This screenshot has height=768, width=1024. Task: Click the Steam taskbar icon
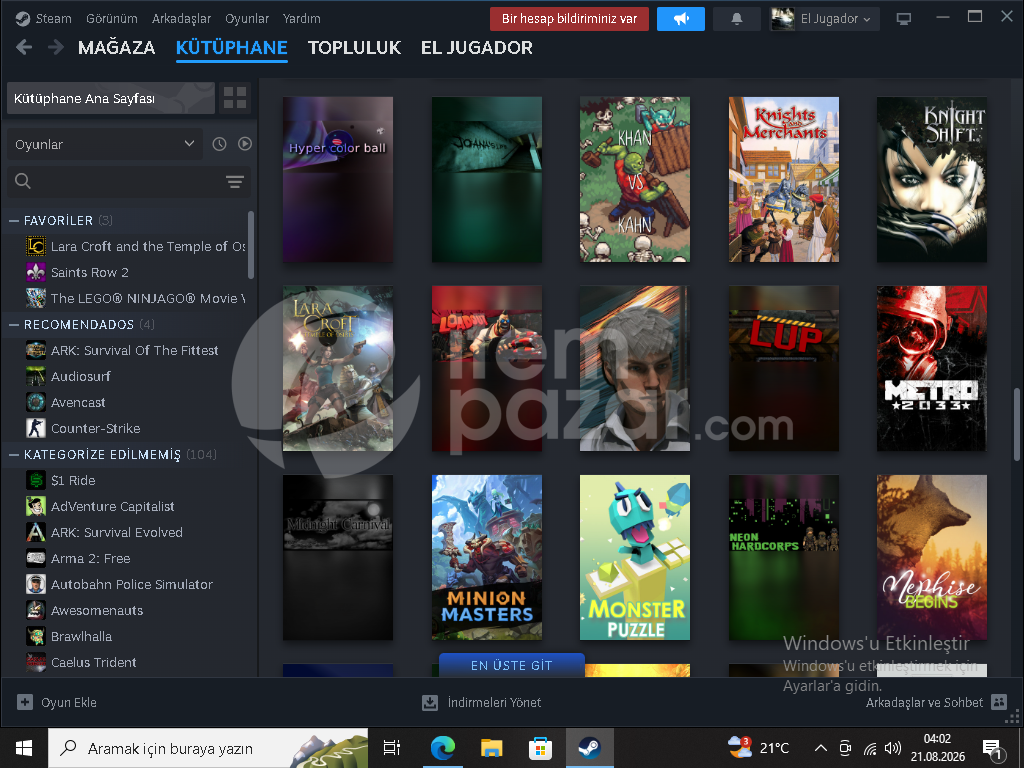point(589,748)
